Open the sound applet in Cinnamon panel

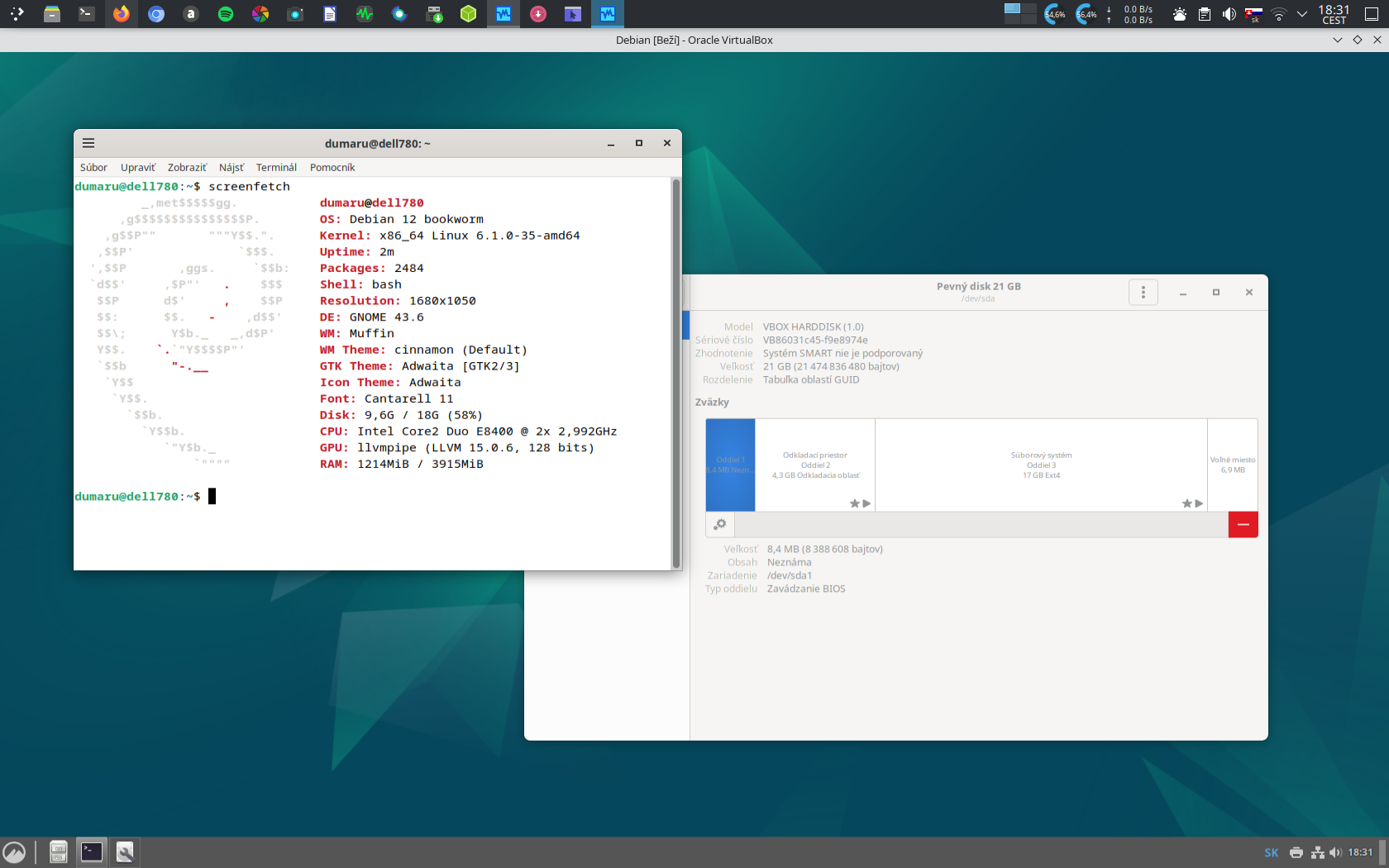[x=1335, y=852]
